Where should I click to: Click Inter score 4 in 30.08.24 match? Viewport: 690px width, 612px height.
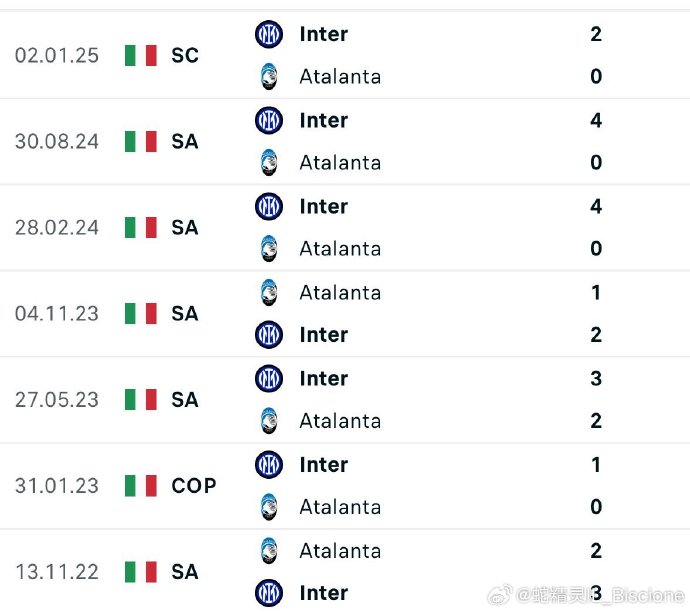coord(596,121)
